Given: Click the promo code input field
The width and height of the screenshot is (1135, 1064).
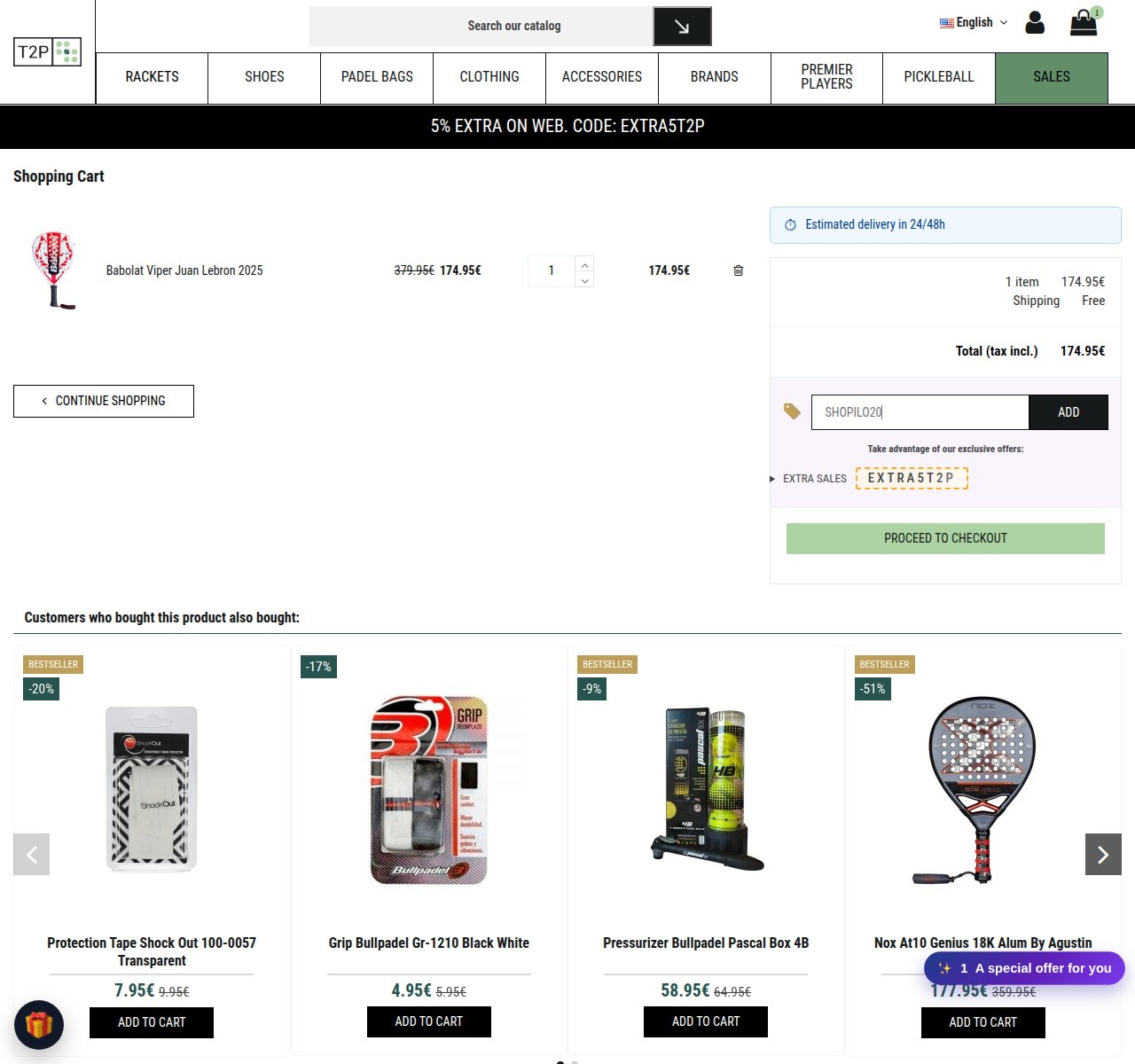Looking at the screenshot, I should point(920,412).
